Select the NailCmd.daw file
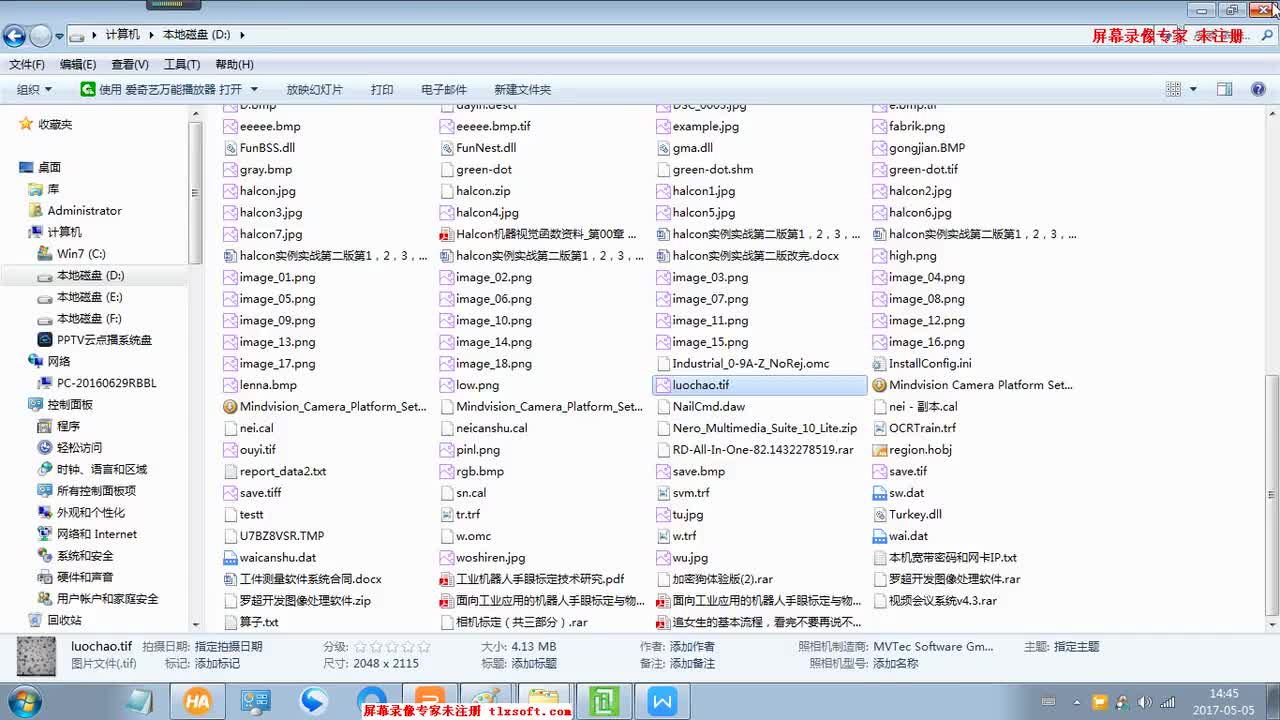The image size is (1280, 720). [x=709, y=407]
